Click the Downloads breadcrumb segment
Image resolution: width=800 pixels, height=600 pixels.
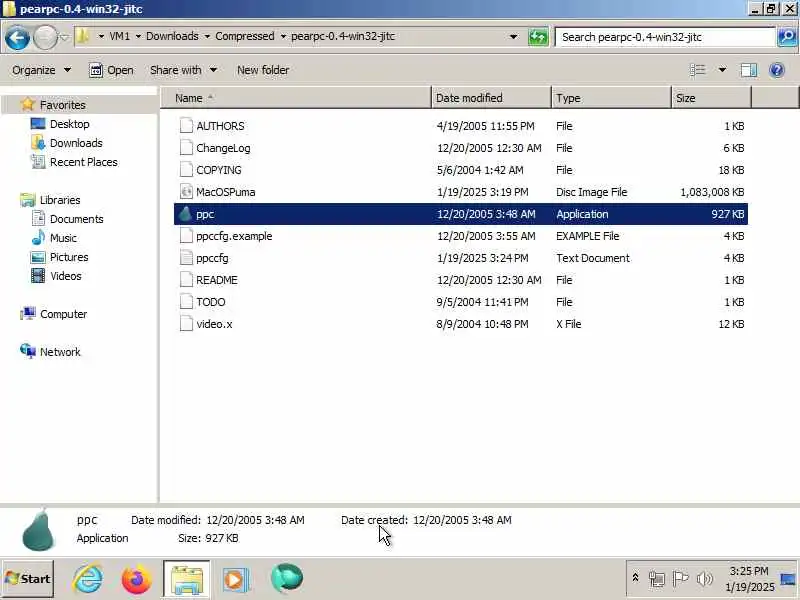click(172, 36)
